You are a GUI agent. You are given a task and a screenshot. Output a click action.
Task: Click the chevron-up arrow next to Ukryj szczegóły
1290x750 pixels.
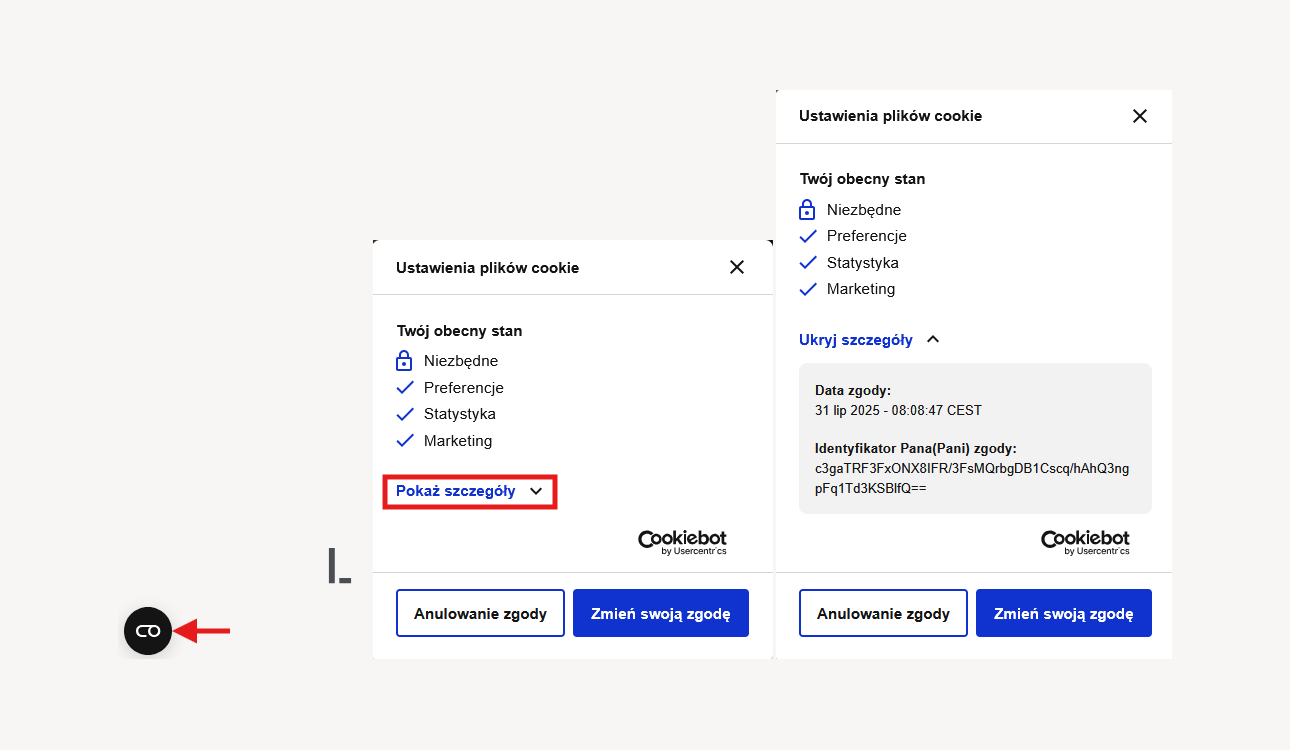click(x=933, y=340)
